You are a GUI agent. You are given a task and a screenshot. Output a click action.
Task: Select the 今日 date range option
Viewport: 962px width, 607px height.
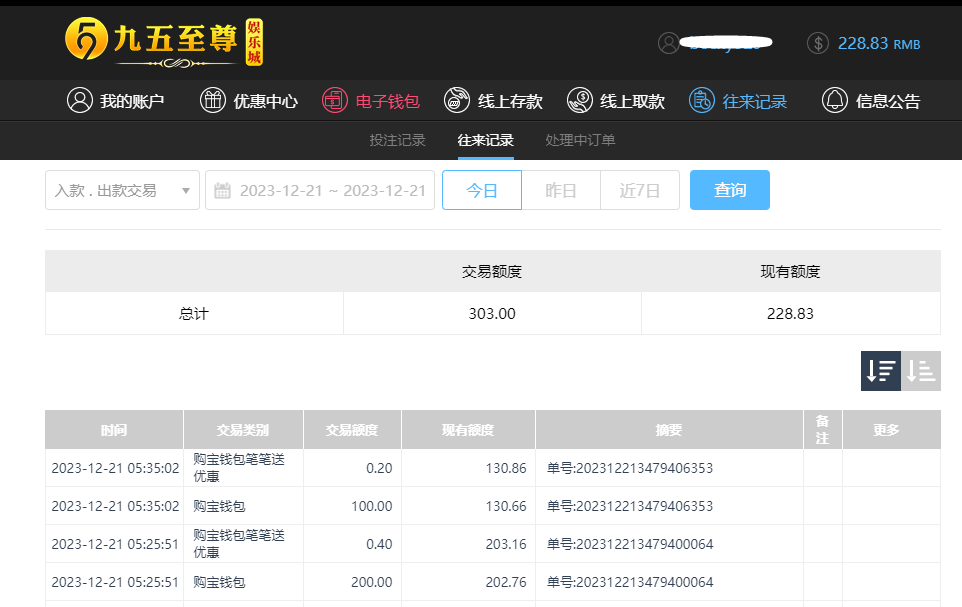482,190
